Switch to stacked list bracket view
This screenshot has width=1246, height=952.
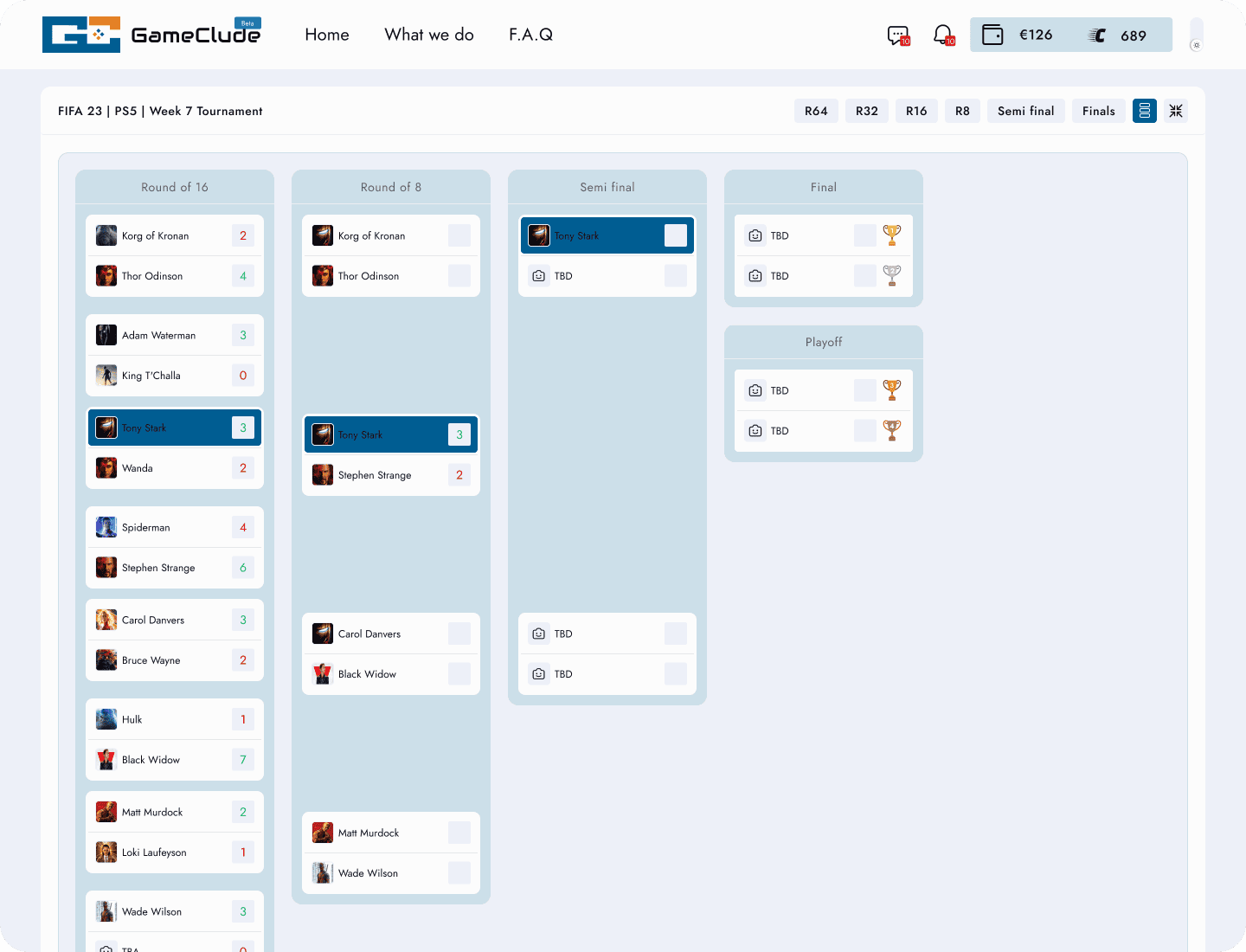[x=1145, y=111]
